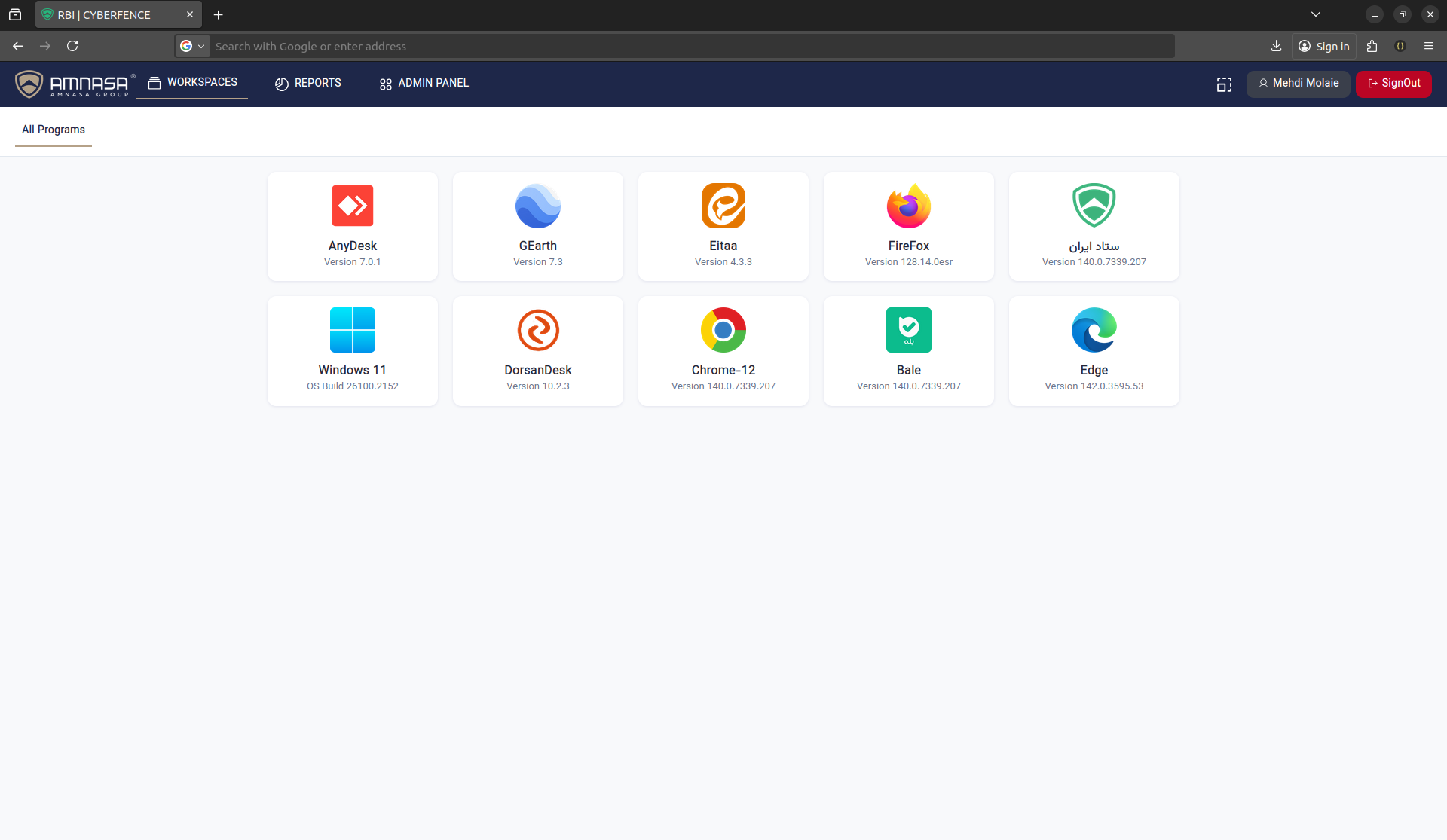Launch the DorsanDesk icon
1447x840 pixels.
[x=538, y=330]
